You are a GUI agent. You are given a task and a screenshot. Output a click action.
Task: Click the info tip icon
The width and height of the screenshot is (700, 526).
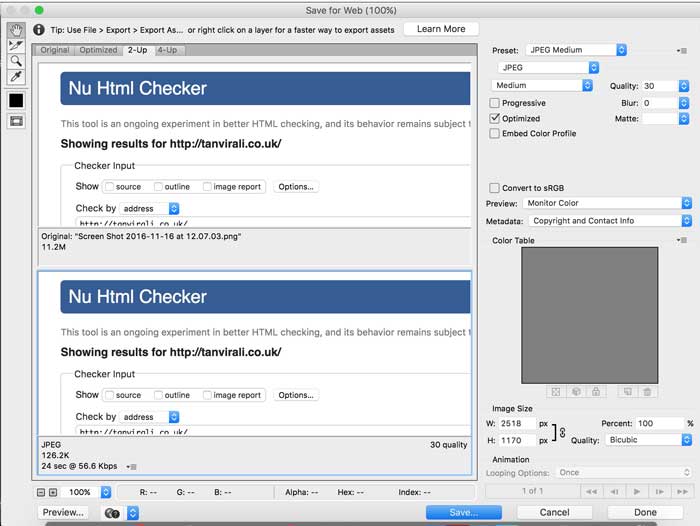click(x=39, y=30)
